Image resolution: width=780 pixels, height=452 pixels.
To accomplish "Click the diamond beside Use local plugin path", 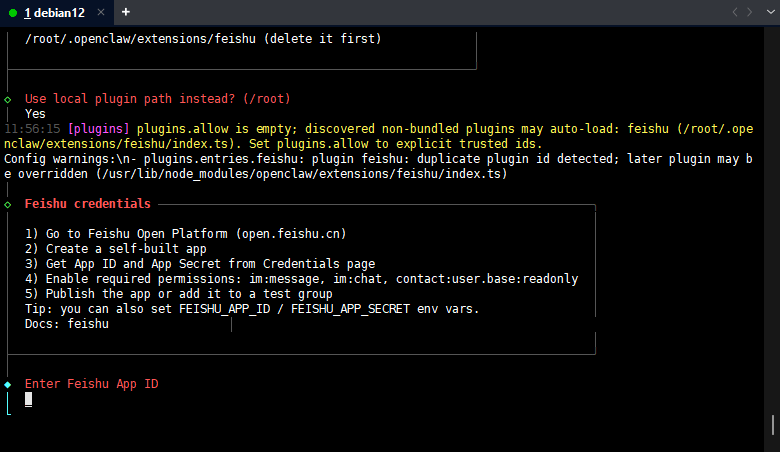I will [8, 99].
